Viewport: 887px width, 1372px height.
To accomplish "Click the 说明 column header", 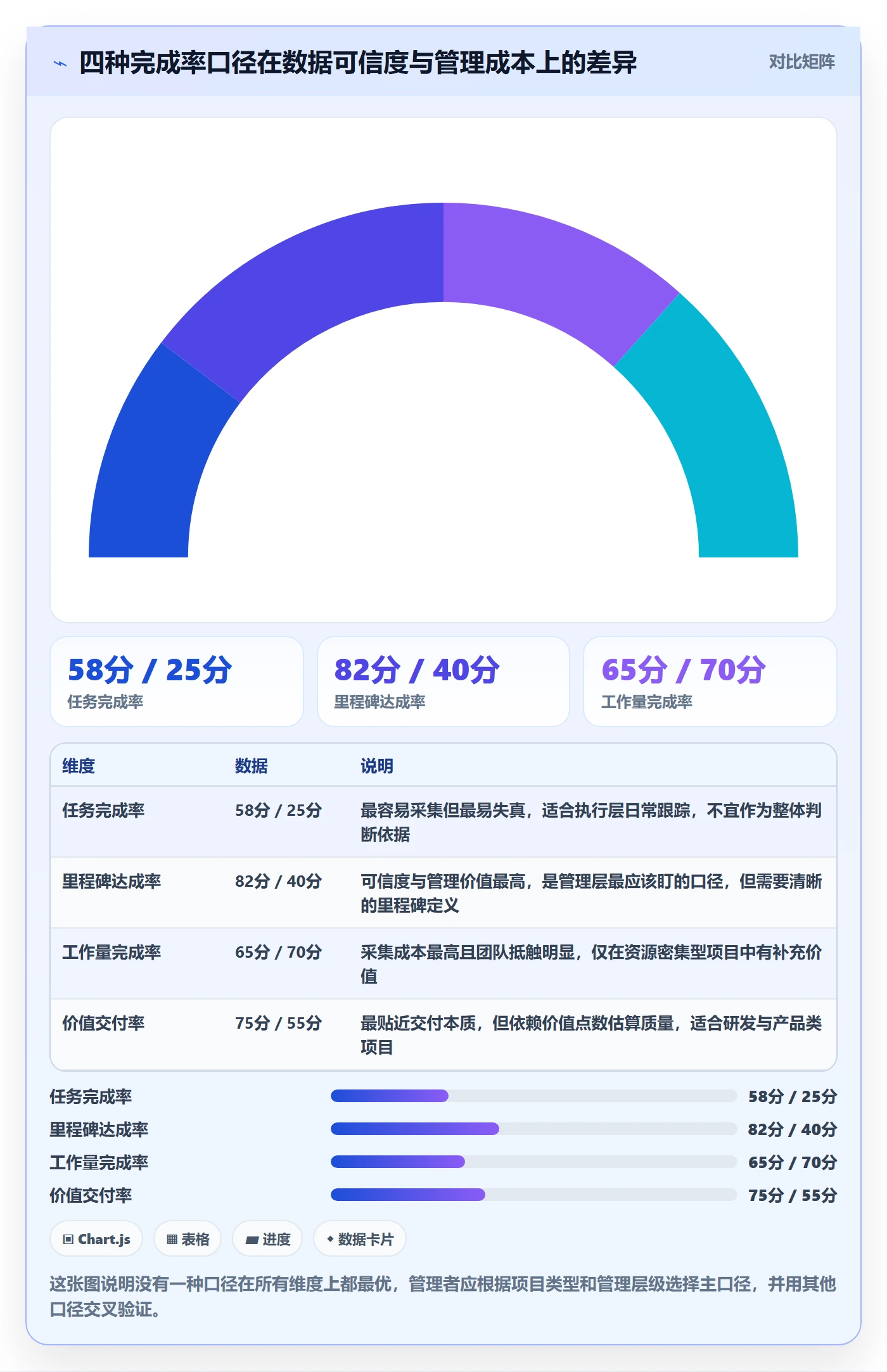I will click(377, 766).
